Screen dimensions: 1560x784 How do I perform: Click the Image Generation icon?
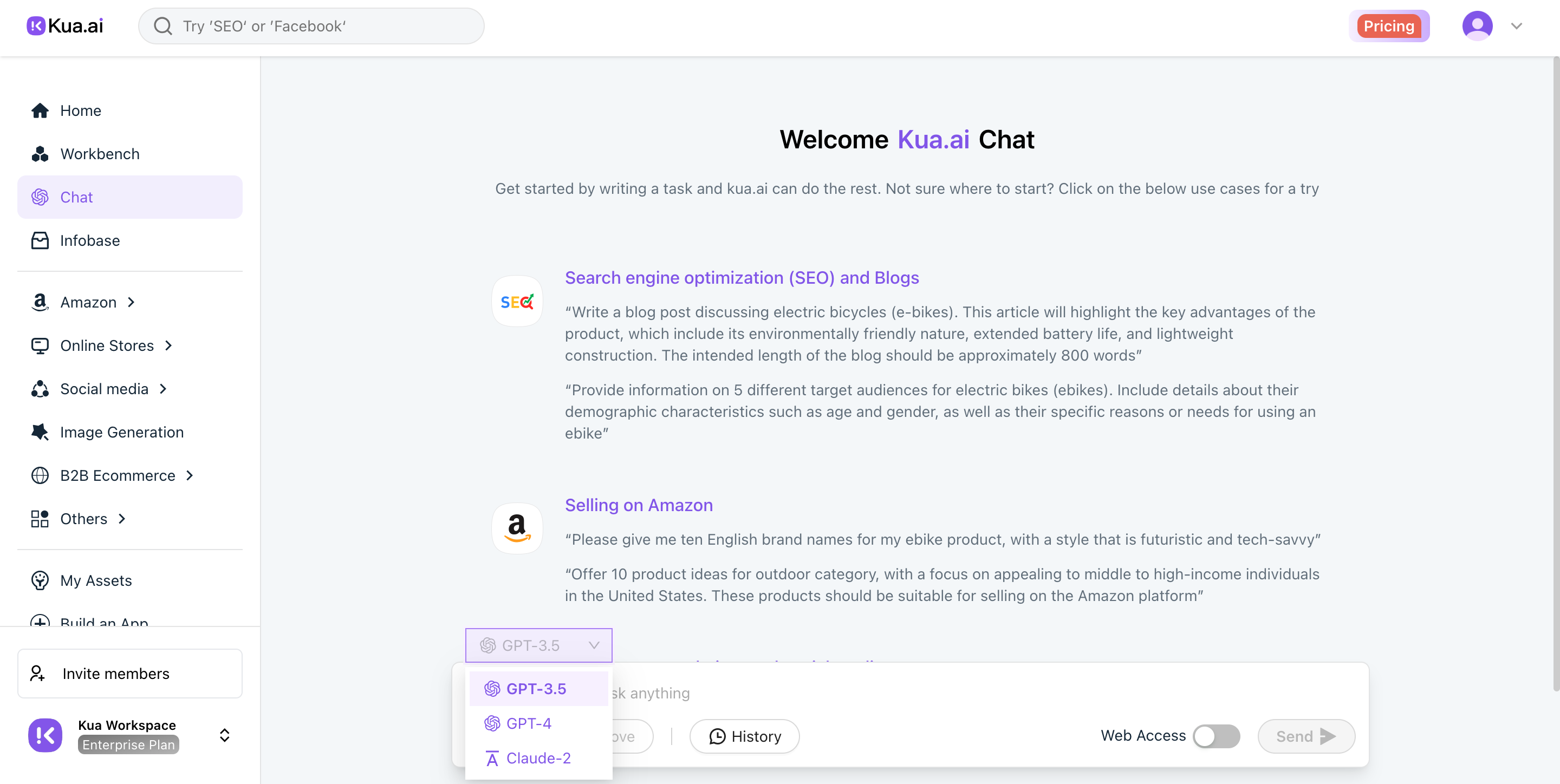click(x=40, y=432)
